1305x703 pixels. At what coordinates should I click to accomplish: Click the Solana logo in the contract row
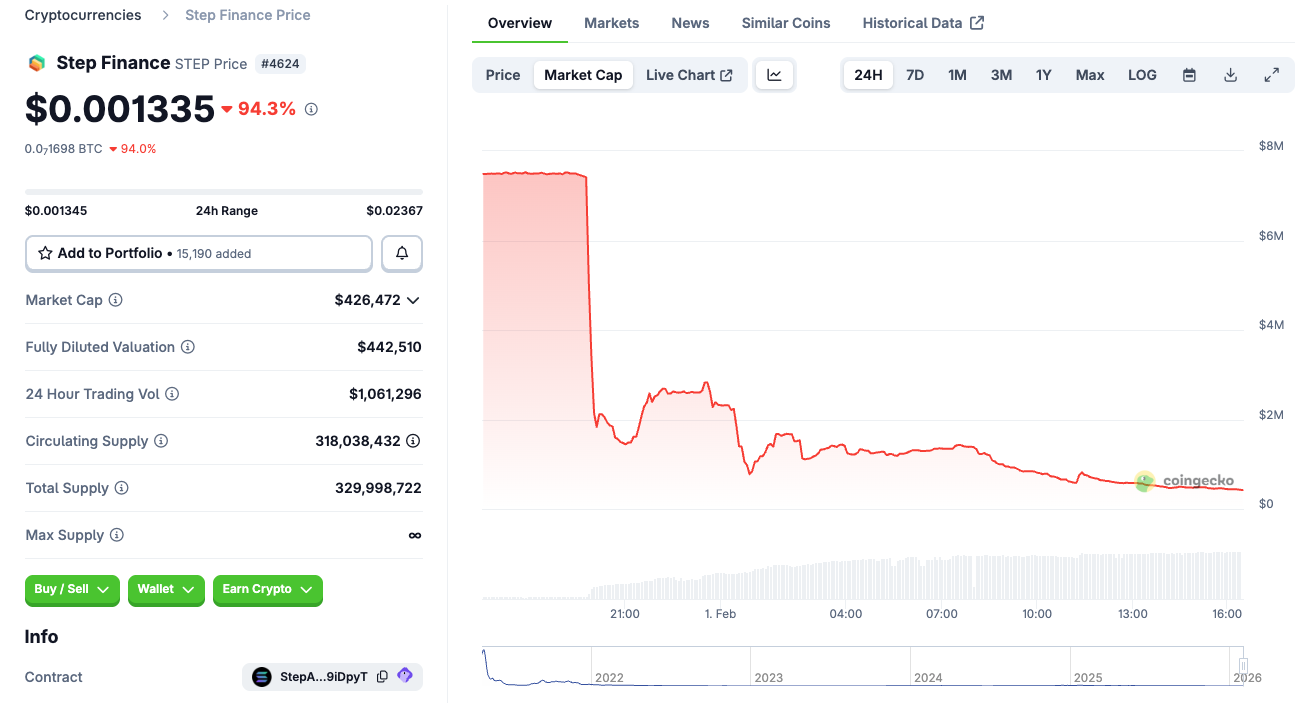click(x=260, y=677)
